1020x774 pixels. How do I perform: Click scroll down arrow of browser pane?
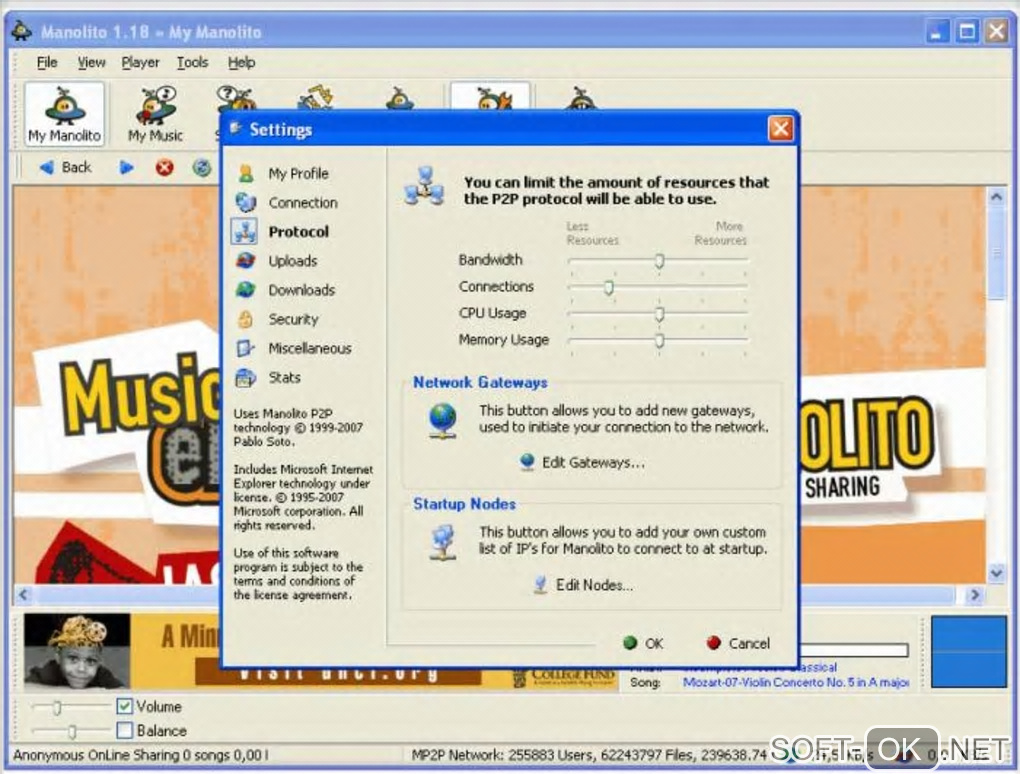pyautogui.click(x=996, y=573)
